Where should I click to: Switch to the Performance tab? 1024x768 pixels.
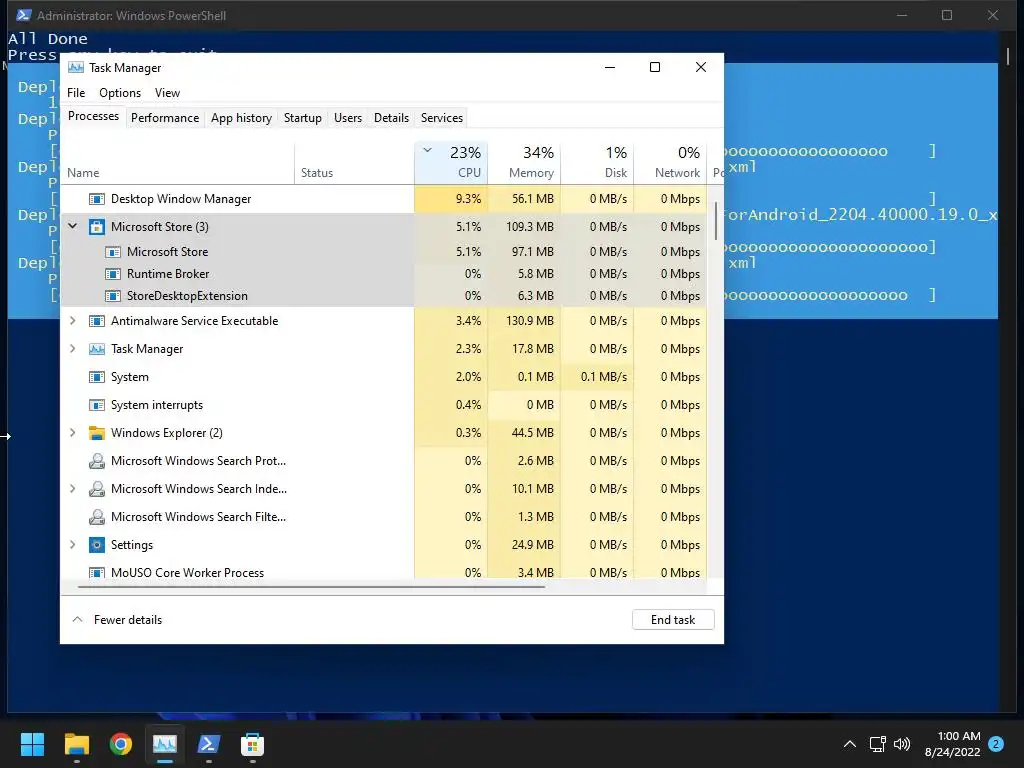pyautogui.click(x=165, y=118)
